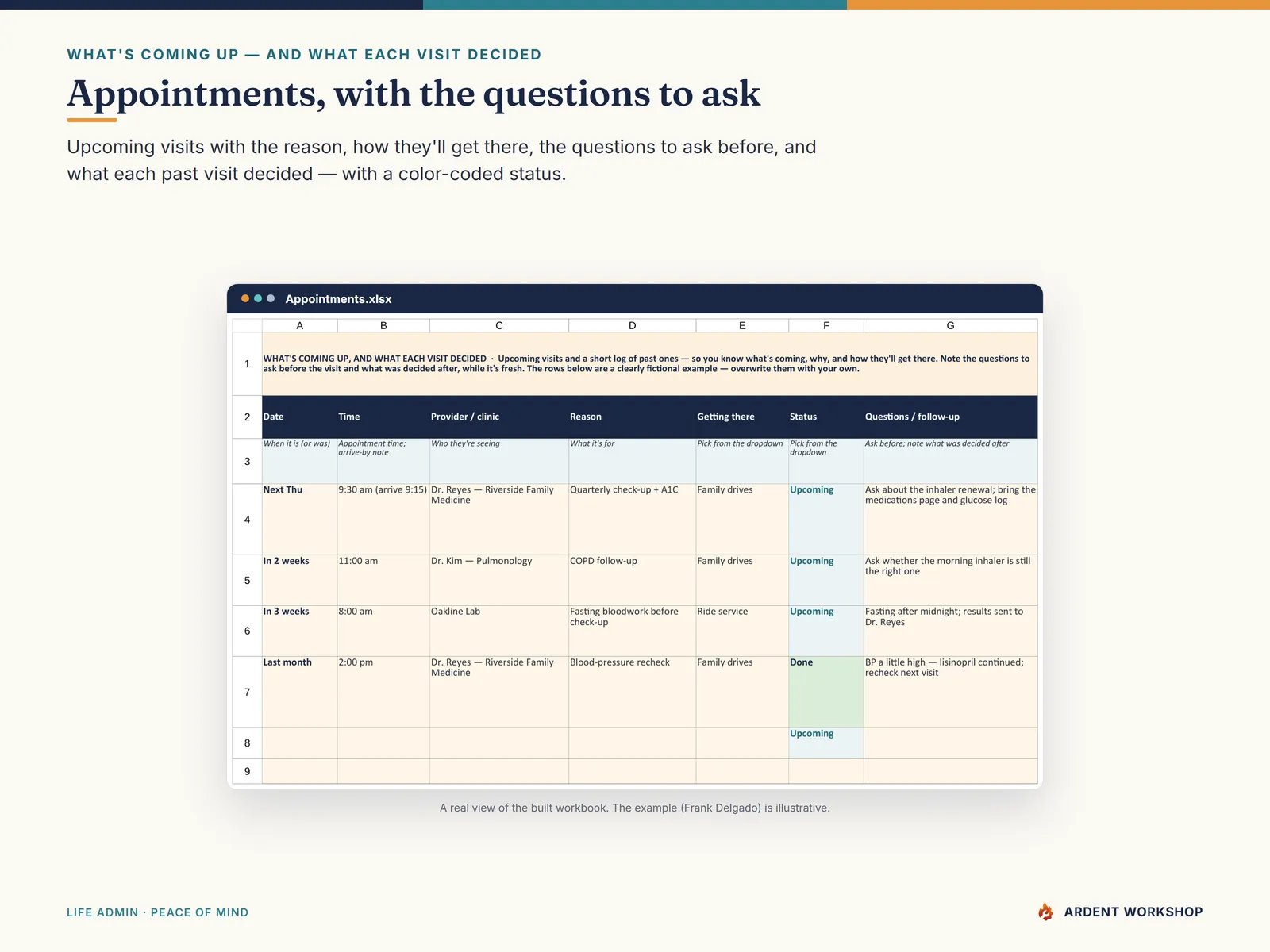Screen dimensions: 1270x952
Task: Select row 2 header
Action: coord(247,416)
